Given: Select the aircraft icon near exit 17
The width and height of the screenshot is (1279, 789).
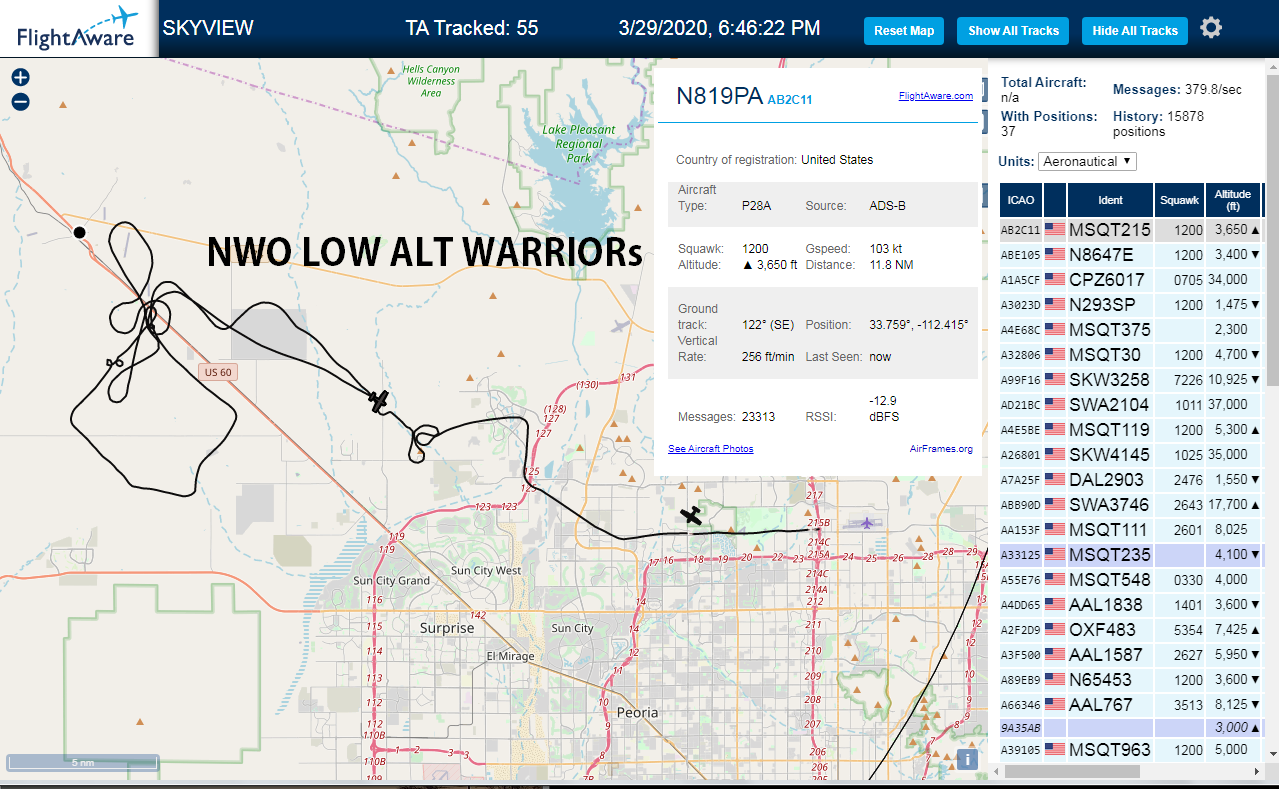Looking at the screenshot, I should (691, 515).
